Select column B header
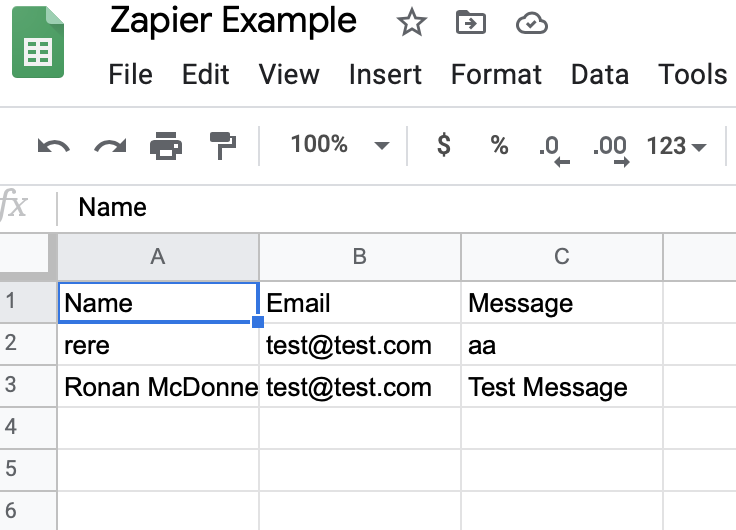736x530 pixels. [360, 256]
